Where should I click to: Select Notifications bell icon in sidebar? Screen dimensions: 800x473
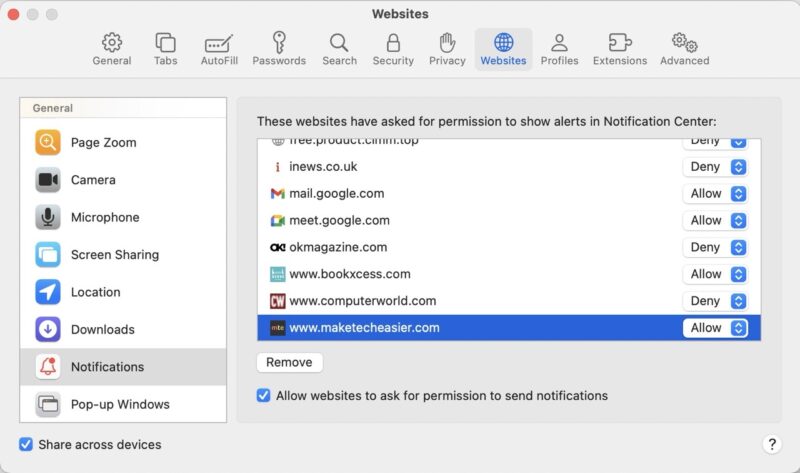click(x=47, y=366)
